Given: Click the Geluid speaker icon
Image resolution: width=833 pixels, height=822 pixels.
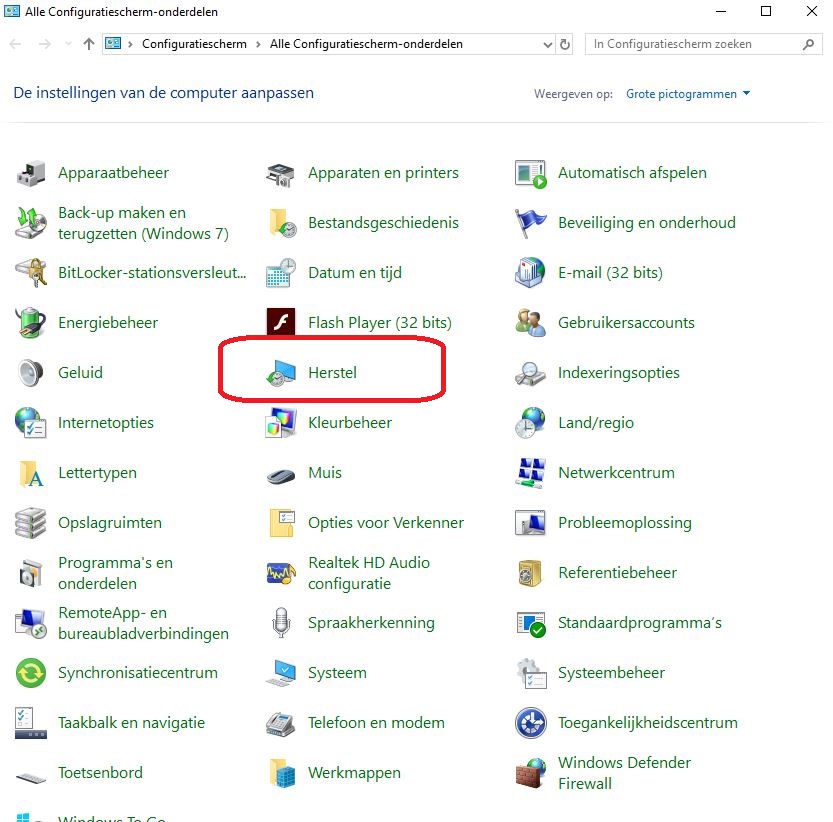Looking at the screenshot, I should point(31,373).
